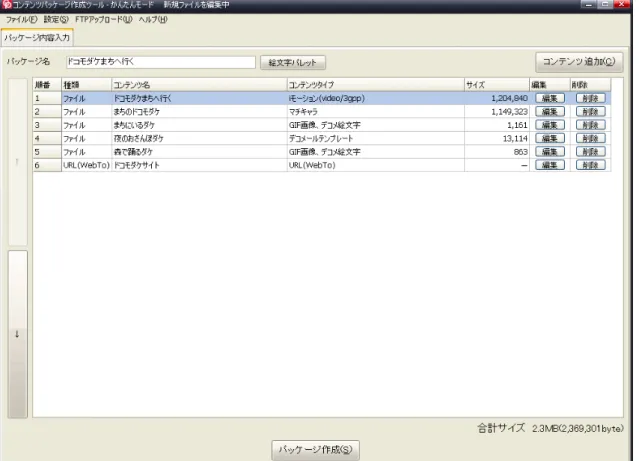The width and height of the screenshot is (639, 461).
Task: Click 編集 for the ドコモダケサイト row
Action: 549,165
